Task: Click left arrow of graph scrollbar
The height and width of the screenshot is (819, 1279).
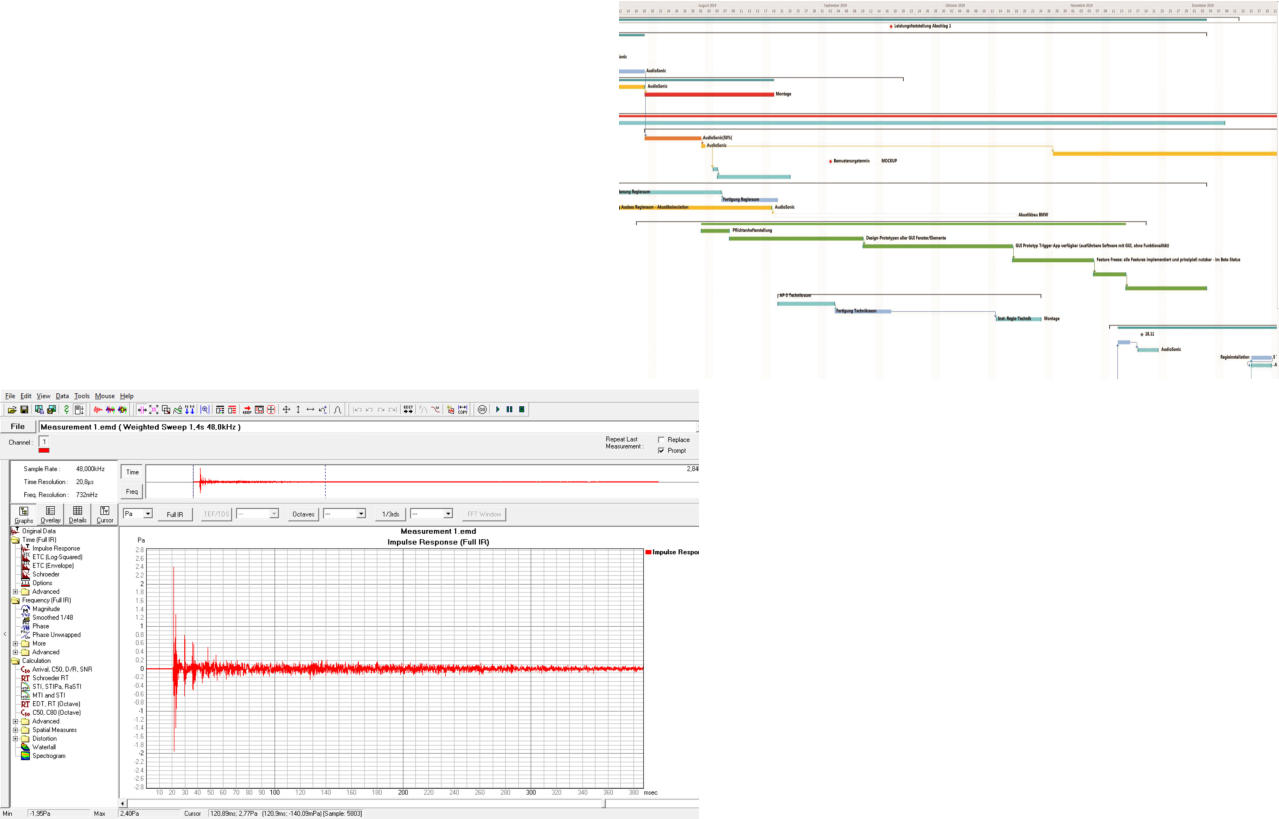Action: tap(123, 803)
